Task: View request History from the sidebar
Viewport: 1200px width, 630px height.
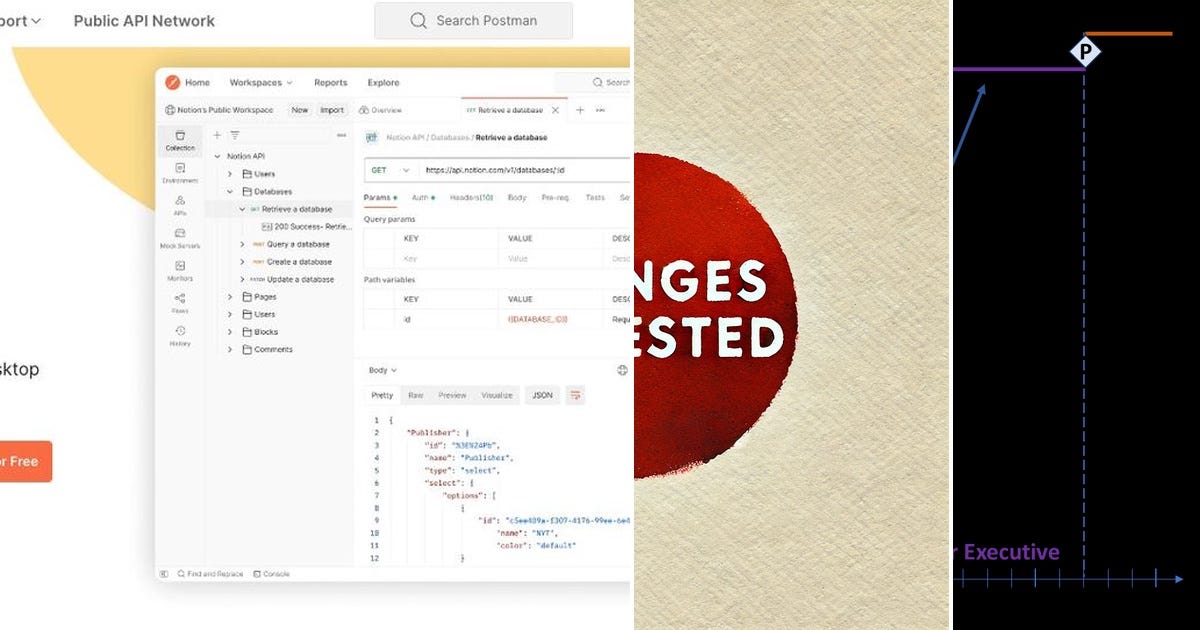Action: click(x=181, y=328)
